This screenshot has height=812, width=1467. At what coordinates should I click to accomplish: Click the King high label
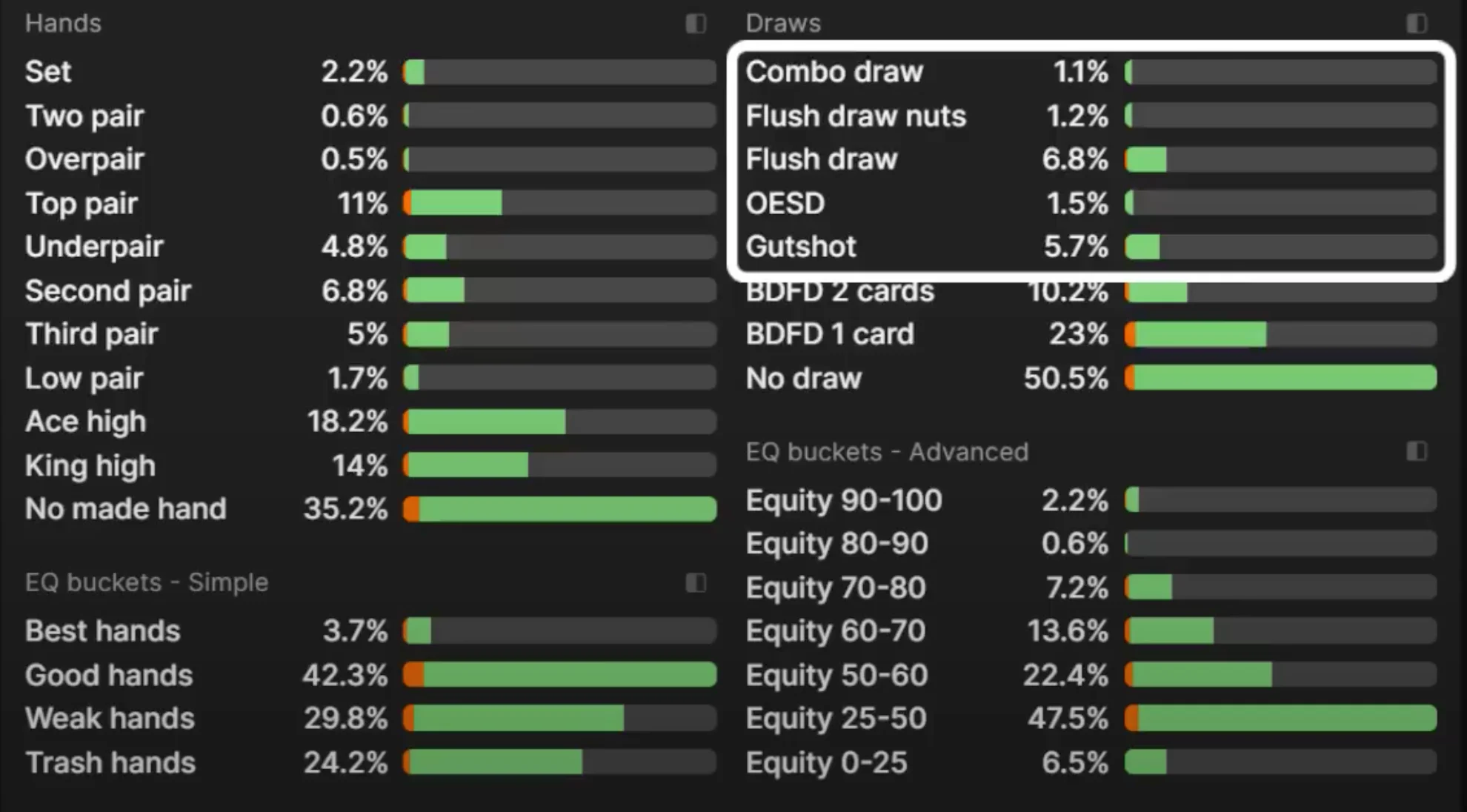90,466
